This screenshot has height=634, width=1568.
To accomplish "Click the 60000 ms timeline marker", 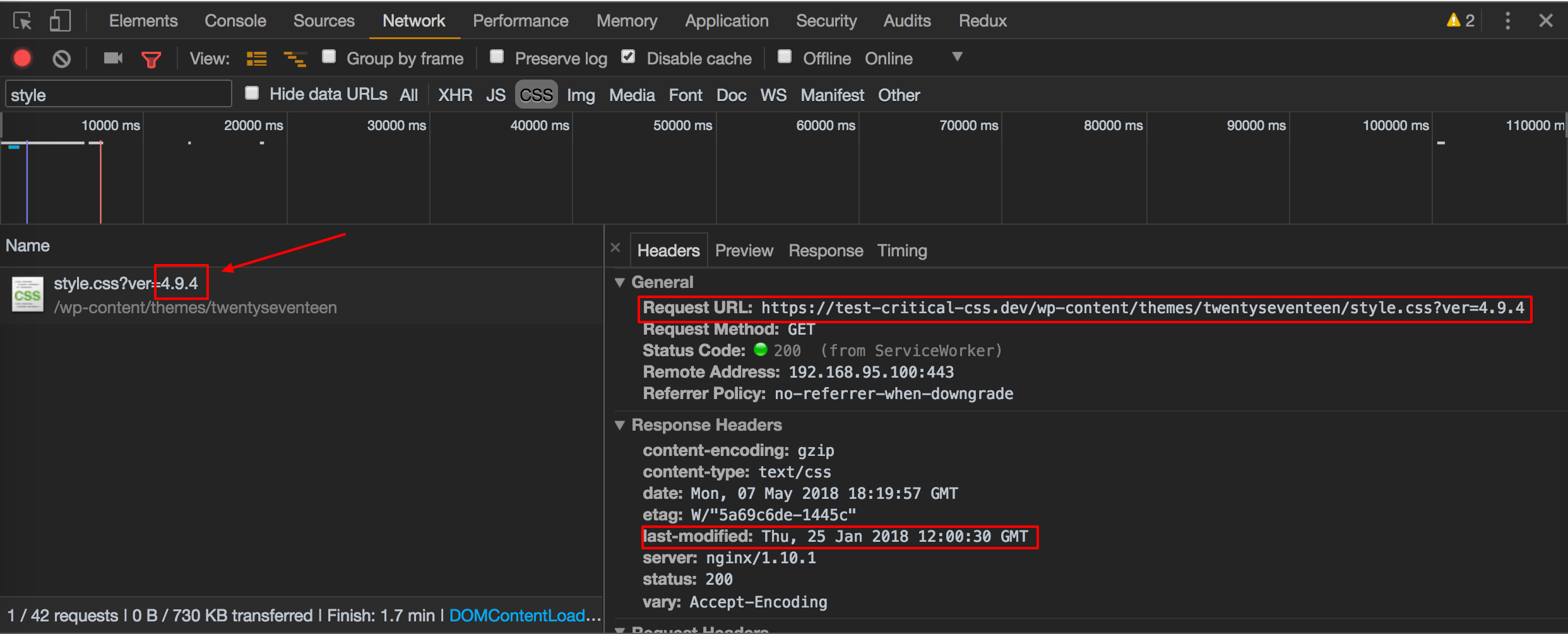I will [x=826, y=125].
